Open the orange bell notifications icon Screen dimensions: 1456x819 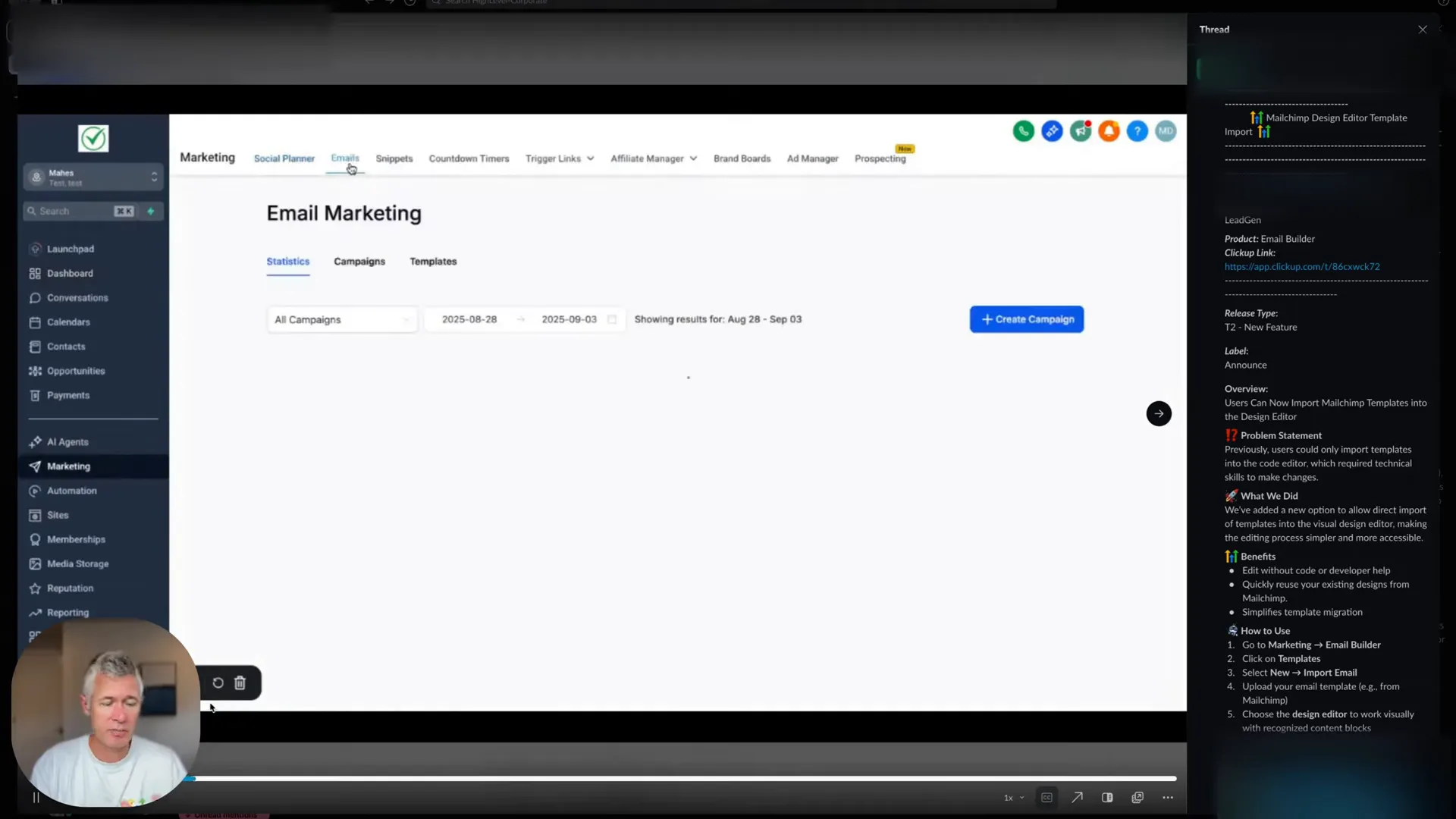pyautogui.click(x=1109, y=131)
